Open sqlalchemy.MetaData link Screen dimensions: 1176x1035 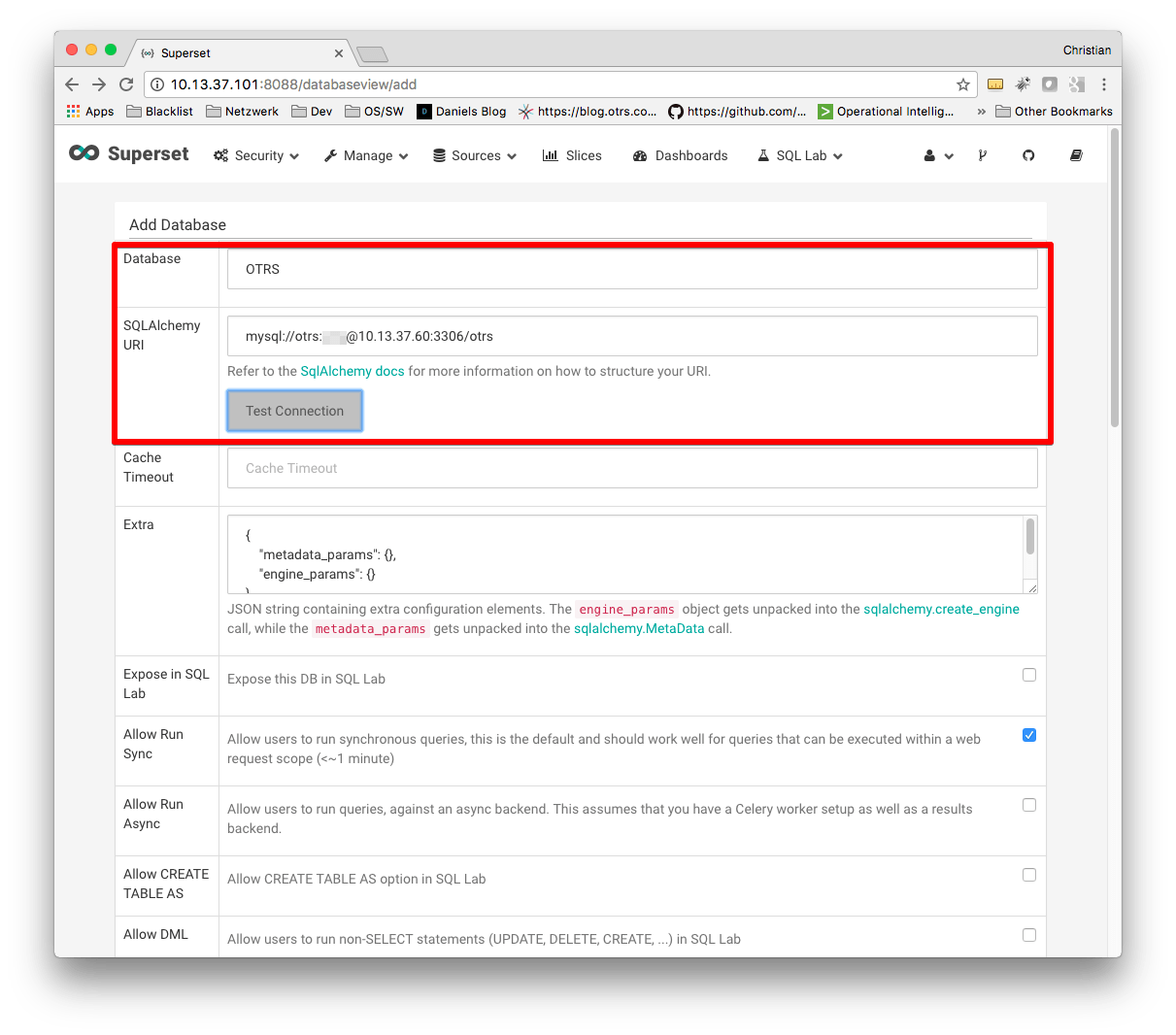click(639, 628)
